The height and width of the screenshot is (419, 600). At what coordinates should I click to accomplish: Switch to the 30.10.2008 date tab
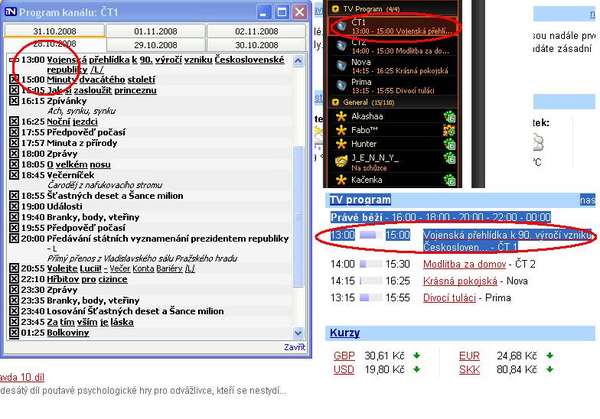256,45
